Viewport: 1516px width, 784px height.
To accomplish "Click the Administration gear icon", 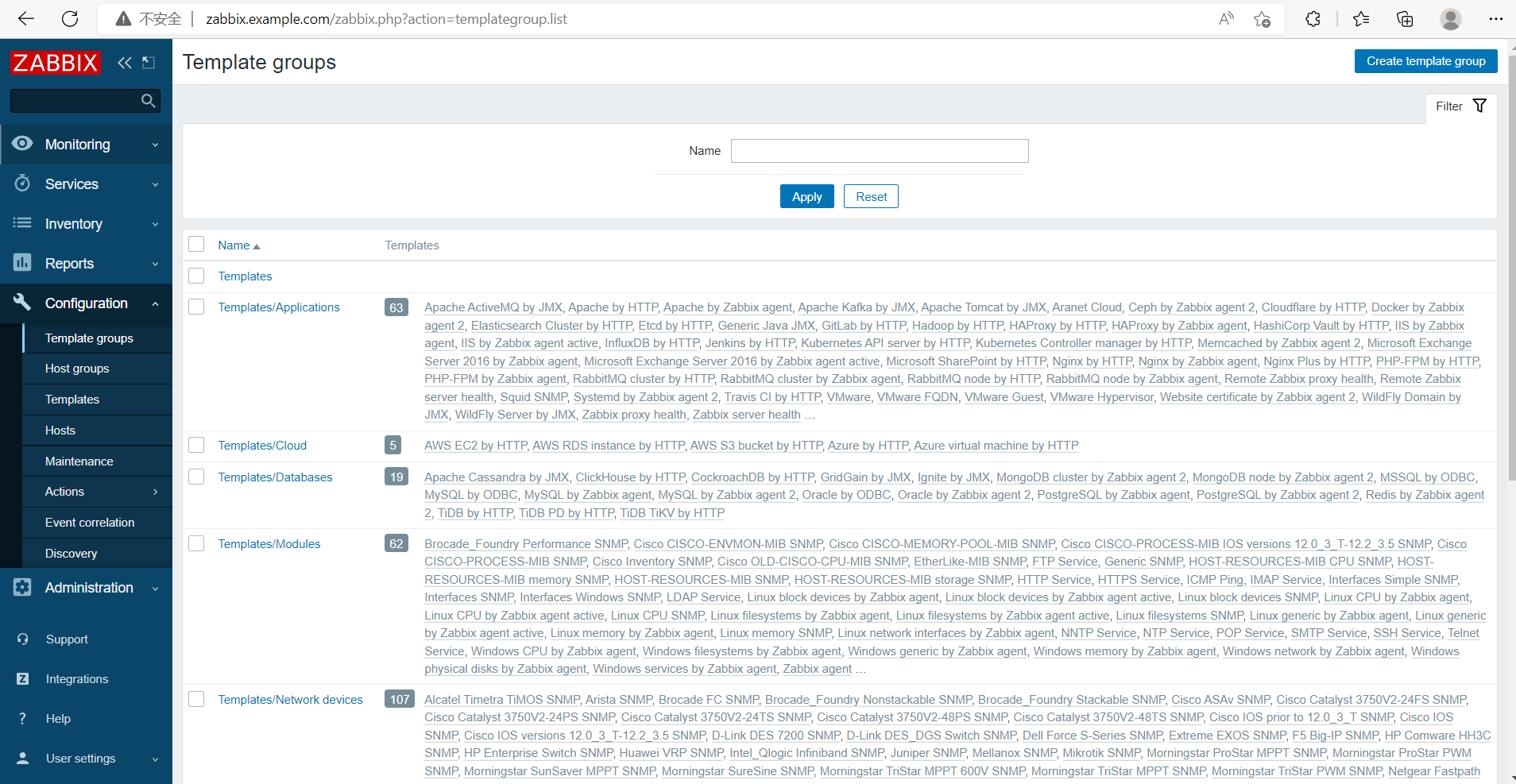I will 22,587.
